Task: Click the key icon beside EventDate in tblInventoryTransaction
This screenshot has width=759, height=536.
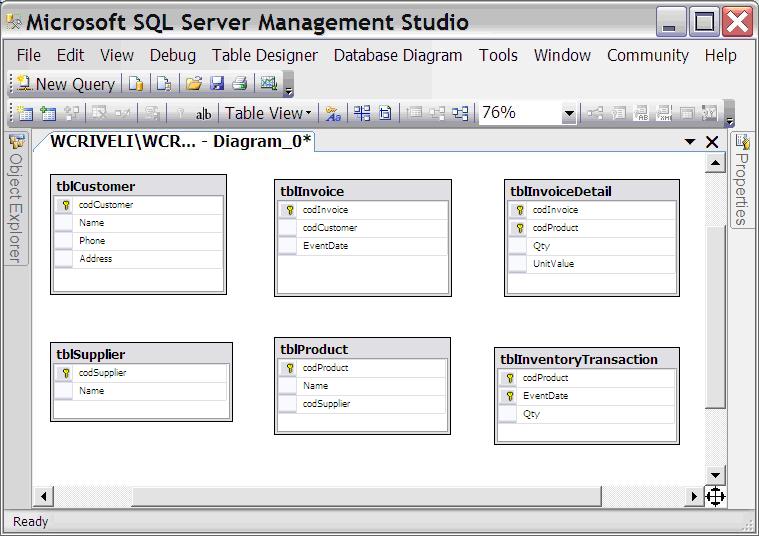Action: coord(509,396)
